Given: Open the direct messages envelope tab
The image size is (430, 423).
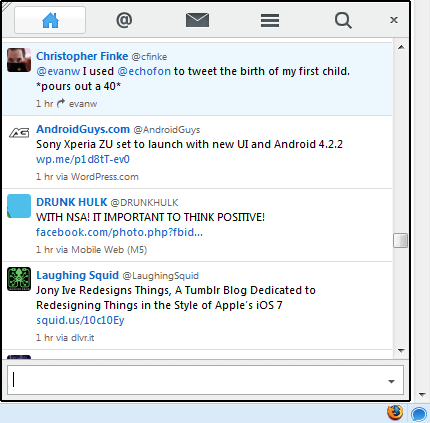Looking at the screenshot, I should (197, 20).
